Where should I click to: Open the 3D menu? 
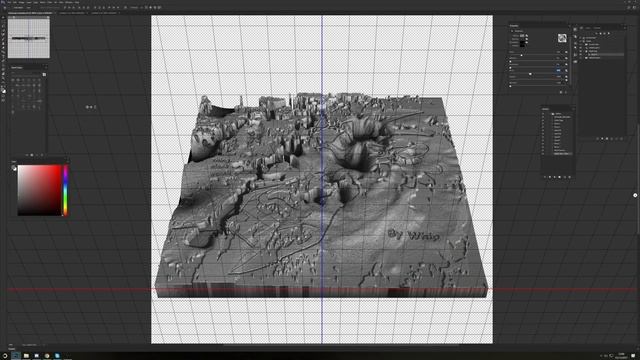pyautogui.click(x=55, y=2)
